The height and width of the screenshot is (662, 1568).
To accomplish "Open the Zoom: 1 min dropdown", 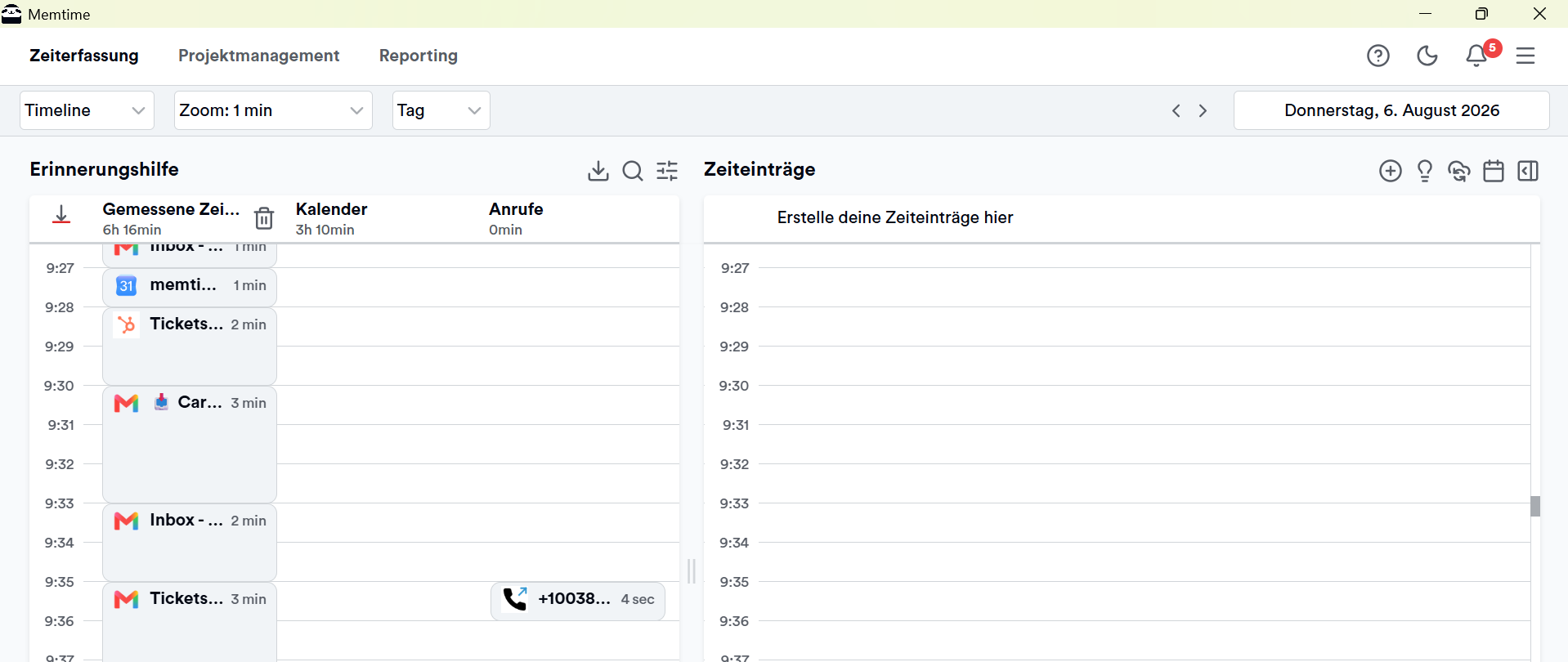I will [x=273, y=110].
